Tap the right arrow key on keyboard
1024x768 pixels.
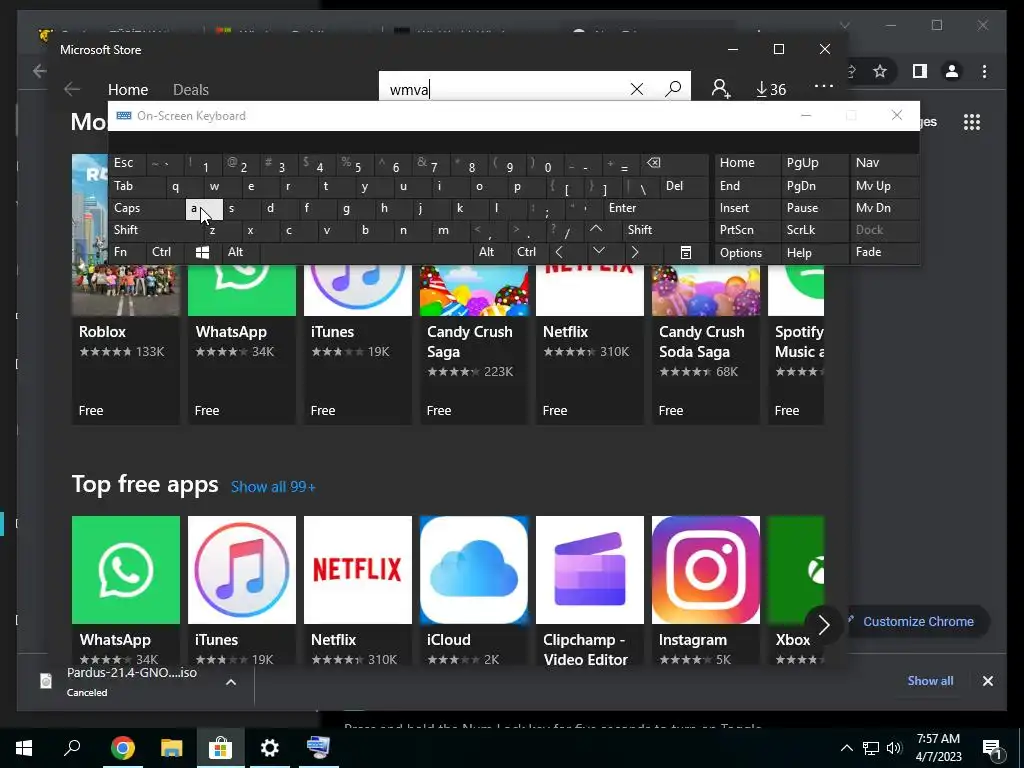pos(634,252)
